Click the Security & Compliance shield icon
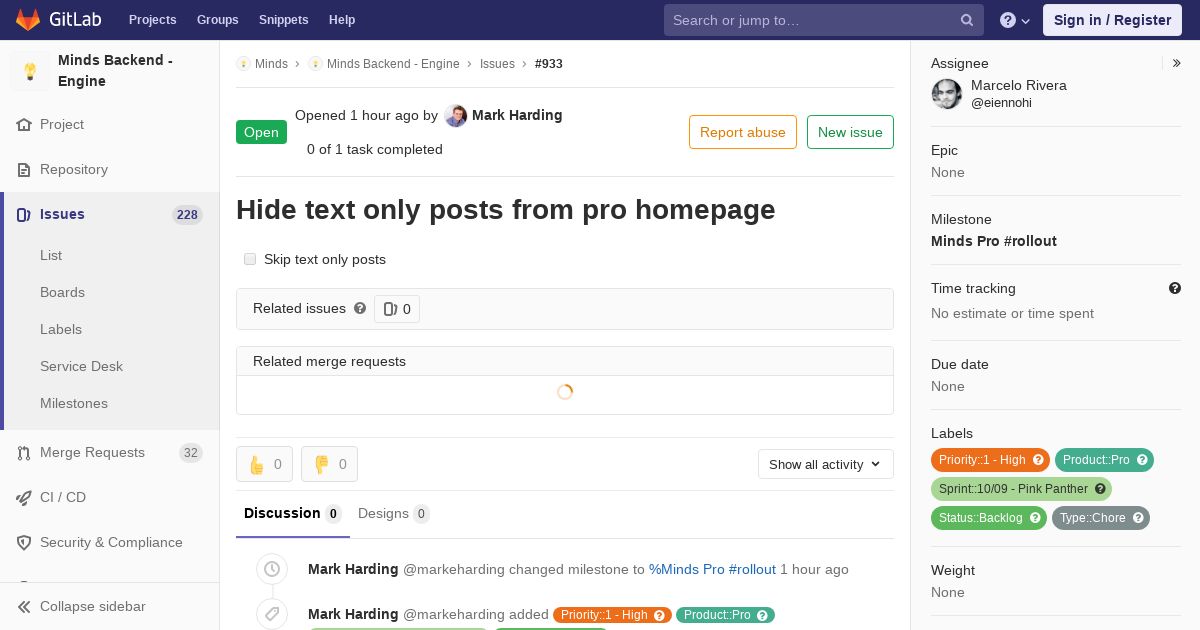The width and height of the screenshot is (1200, 630). pyautogui.click(x=24, y=542)
